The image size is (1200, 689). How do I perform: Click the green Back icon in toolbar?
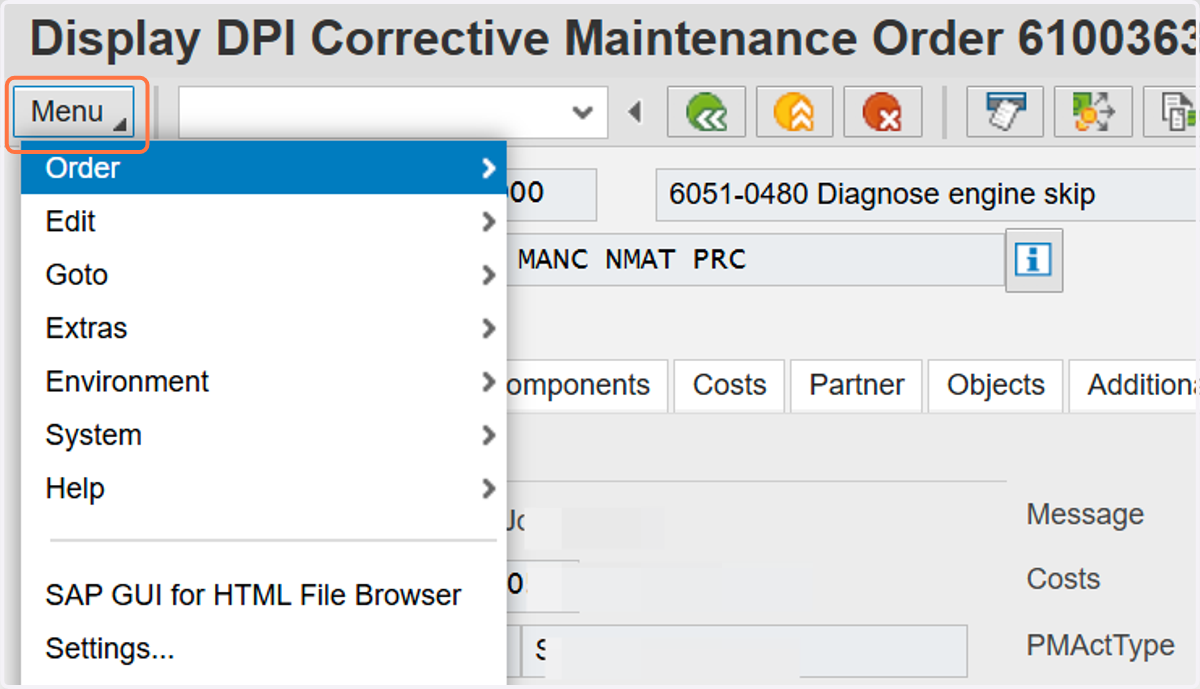click(707, 112)
